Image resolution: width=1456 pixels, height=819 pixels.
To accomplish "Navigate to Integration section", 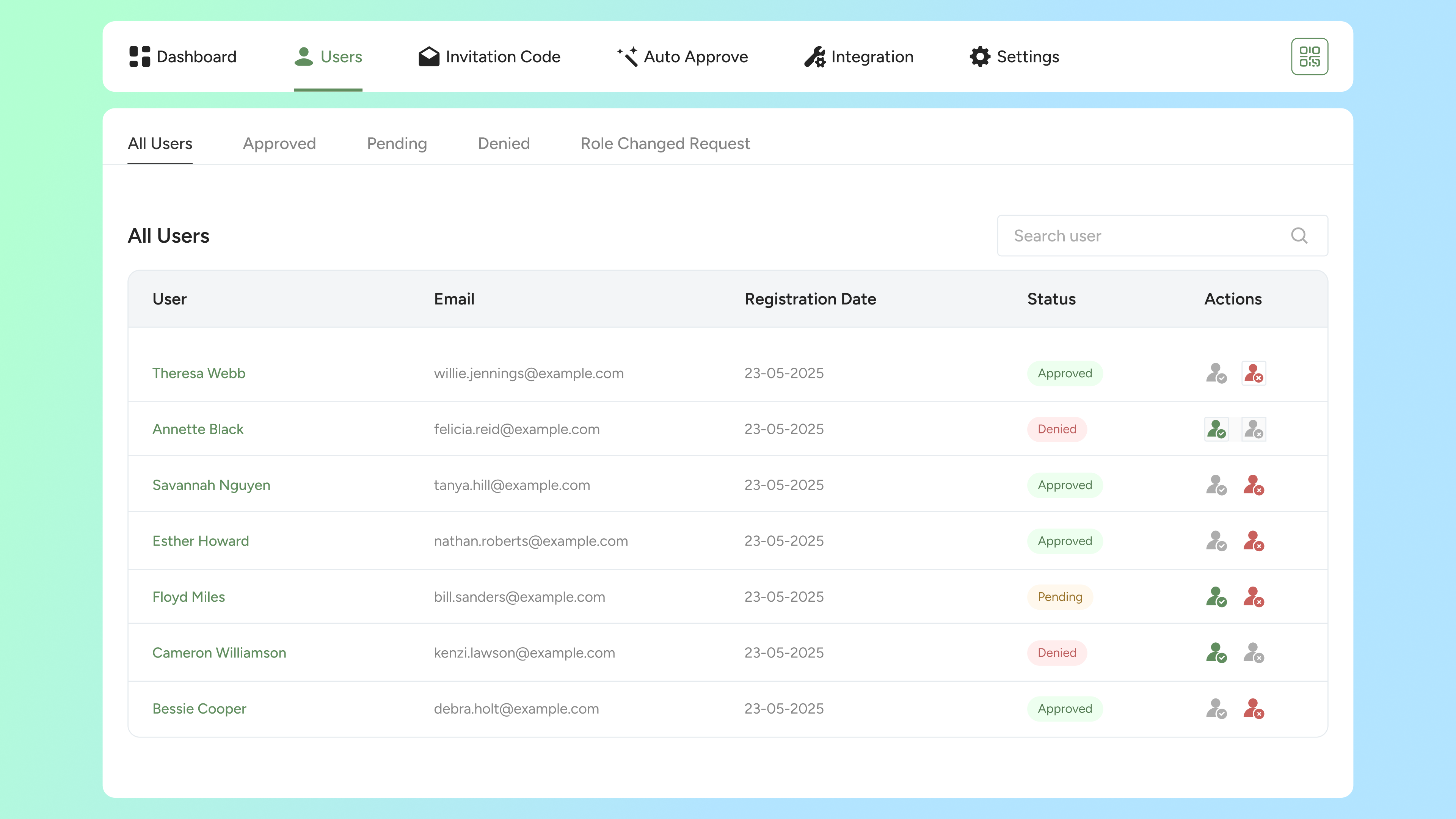I will (859, 56).
